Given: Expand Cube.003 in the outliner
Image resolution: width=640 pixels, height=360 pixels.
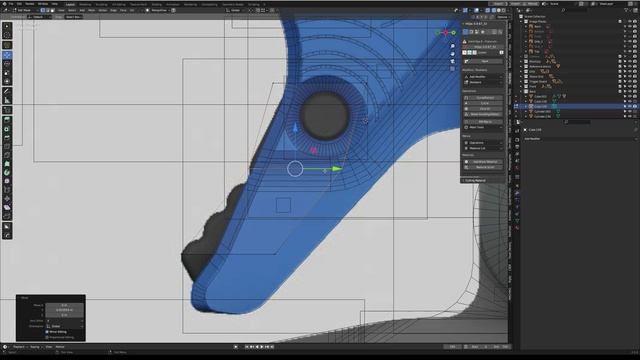Looking at the screenshot, I should point(526,96).
